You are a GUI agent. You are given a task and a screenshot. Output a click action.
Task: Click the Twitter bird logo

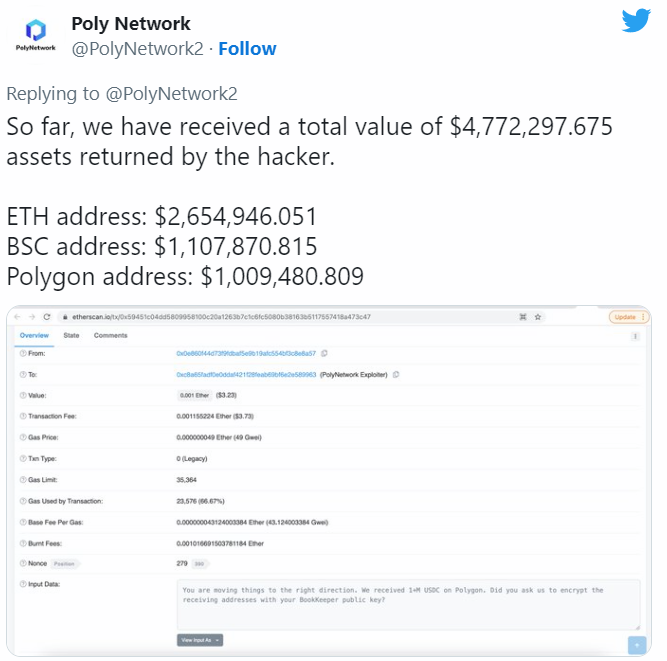(x=636, y=21)
